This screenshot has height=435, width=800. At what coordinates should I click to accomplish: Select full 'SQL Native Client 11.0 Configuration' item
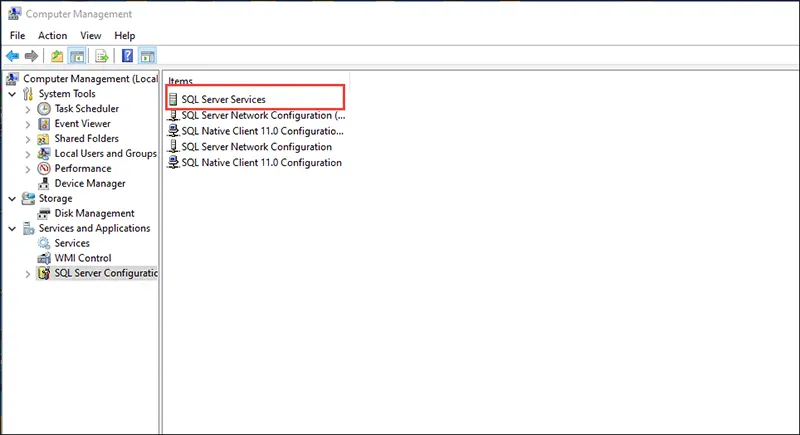click(262, 163)
